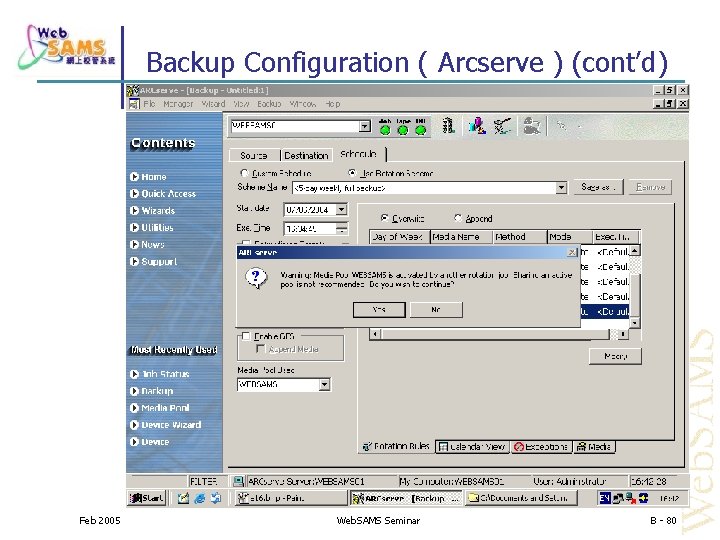Click the grayed-out users toolbar icon
This screenshot has height=540, width=720.
click(532, 125)
